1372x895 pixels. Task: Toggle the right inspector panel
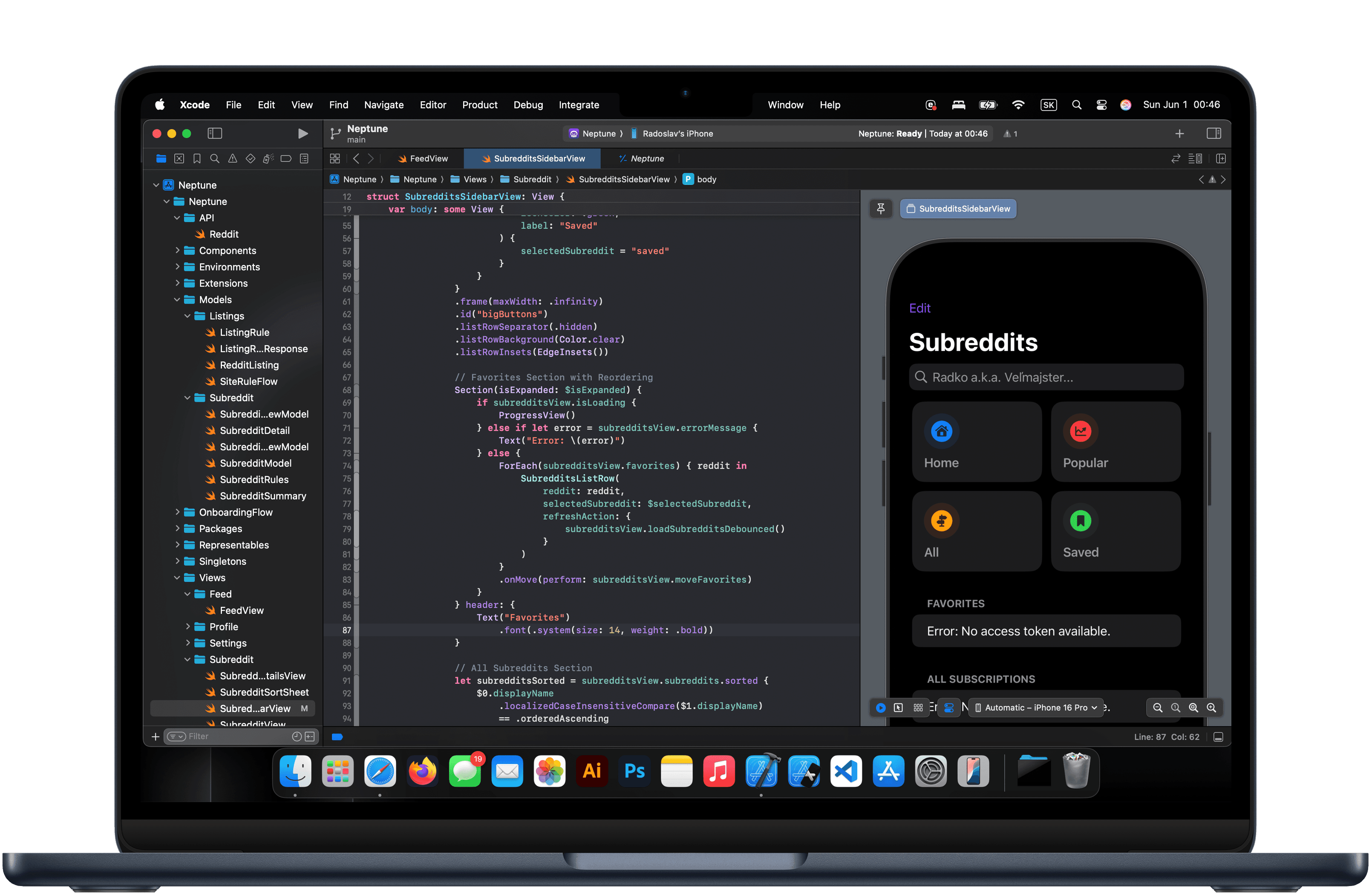[1213, 134]
